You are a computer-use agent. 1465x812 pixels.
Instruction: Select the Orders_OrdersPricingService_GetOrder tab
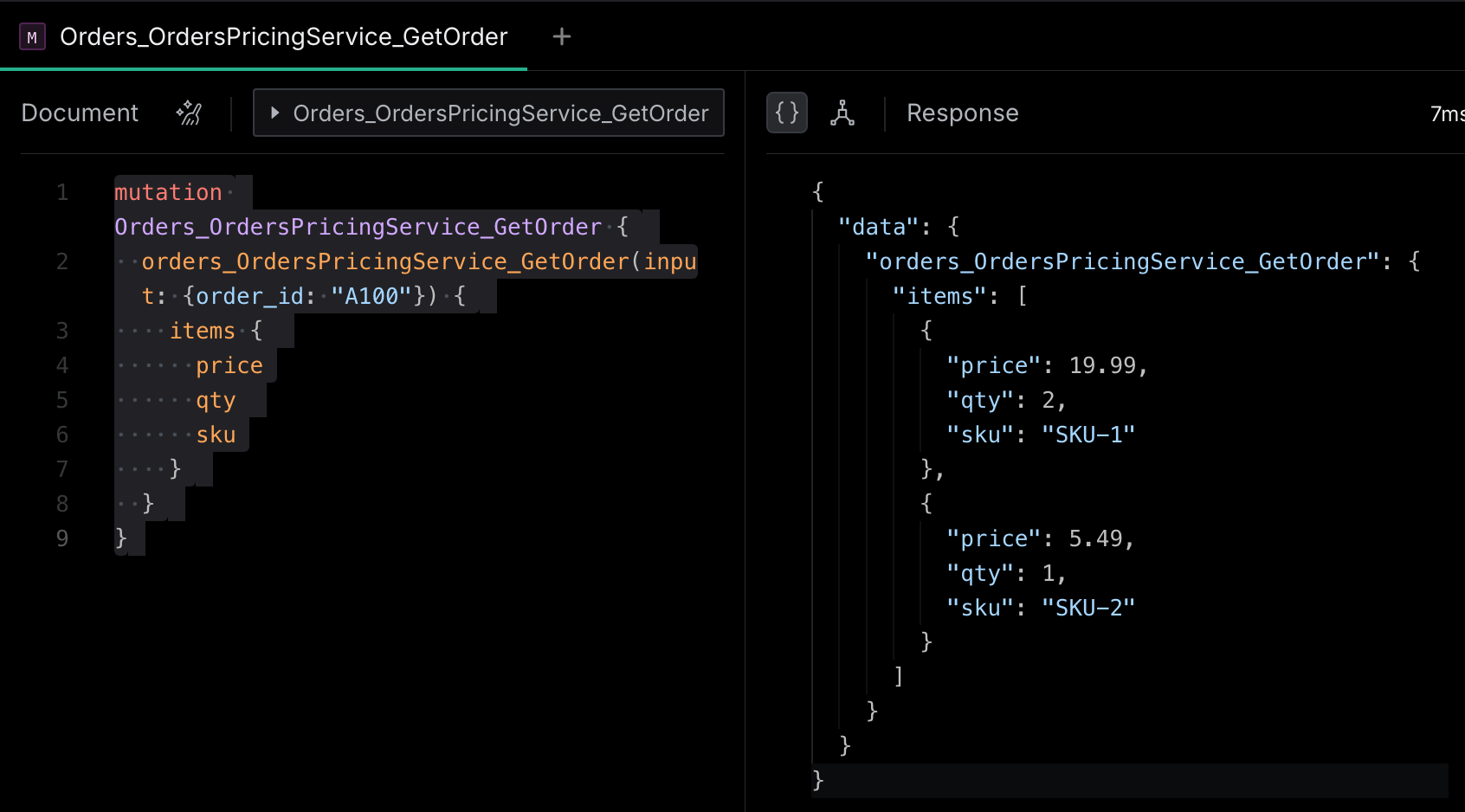(282, 36)
